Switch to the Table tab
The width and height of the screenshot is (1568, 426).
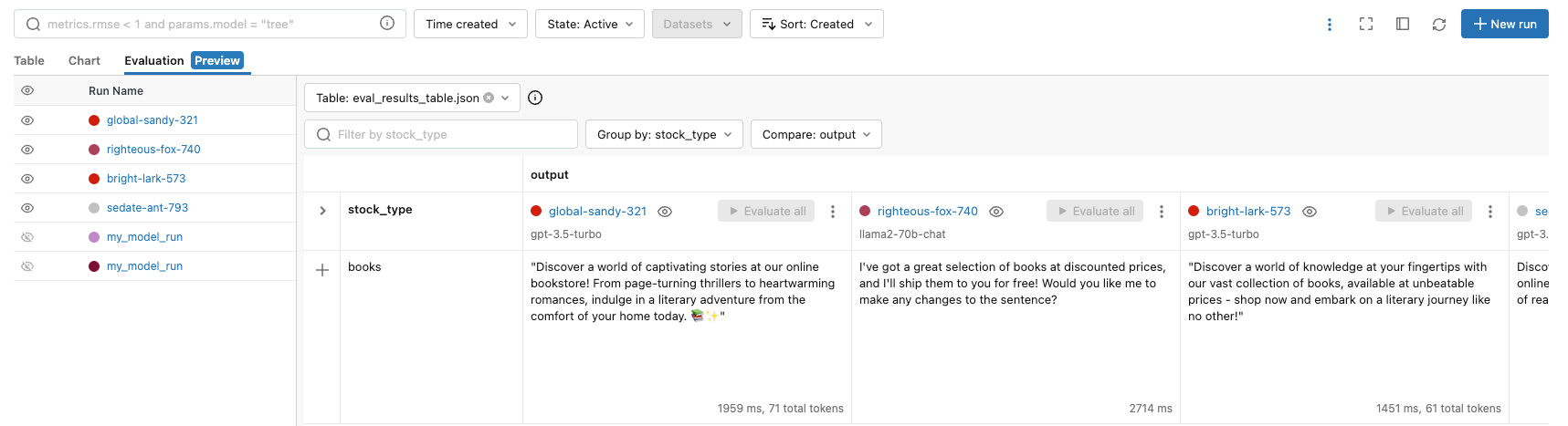point(29,61)
